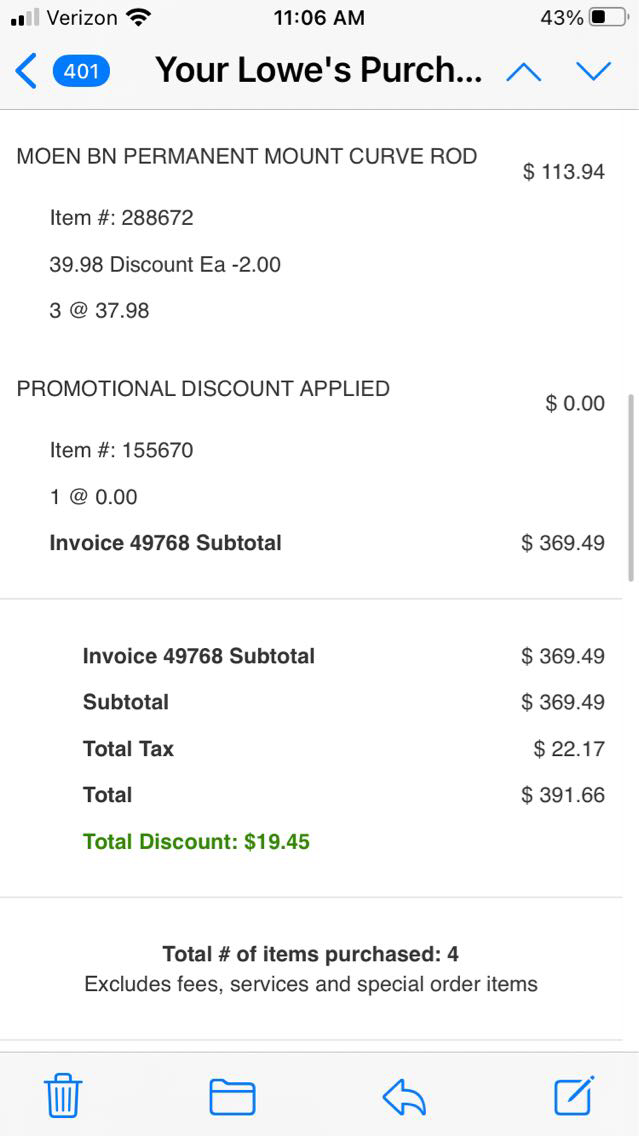Reply using the arrow icon
The image size is (639, 1136).
click(404, 1097)
